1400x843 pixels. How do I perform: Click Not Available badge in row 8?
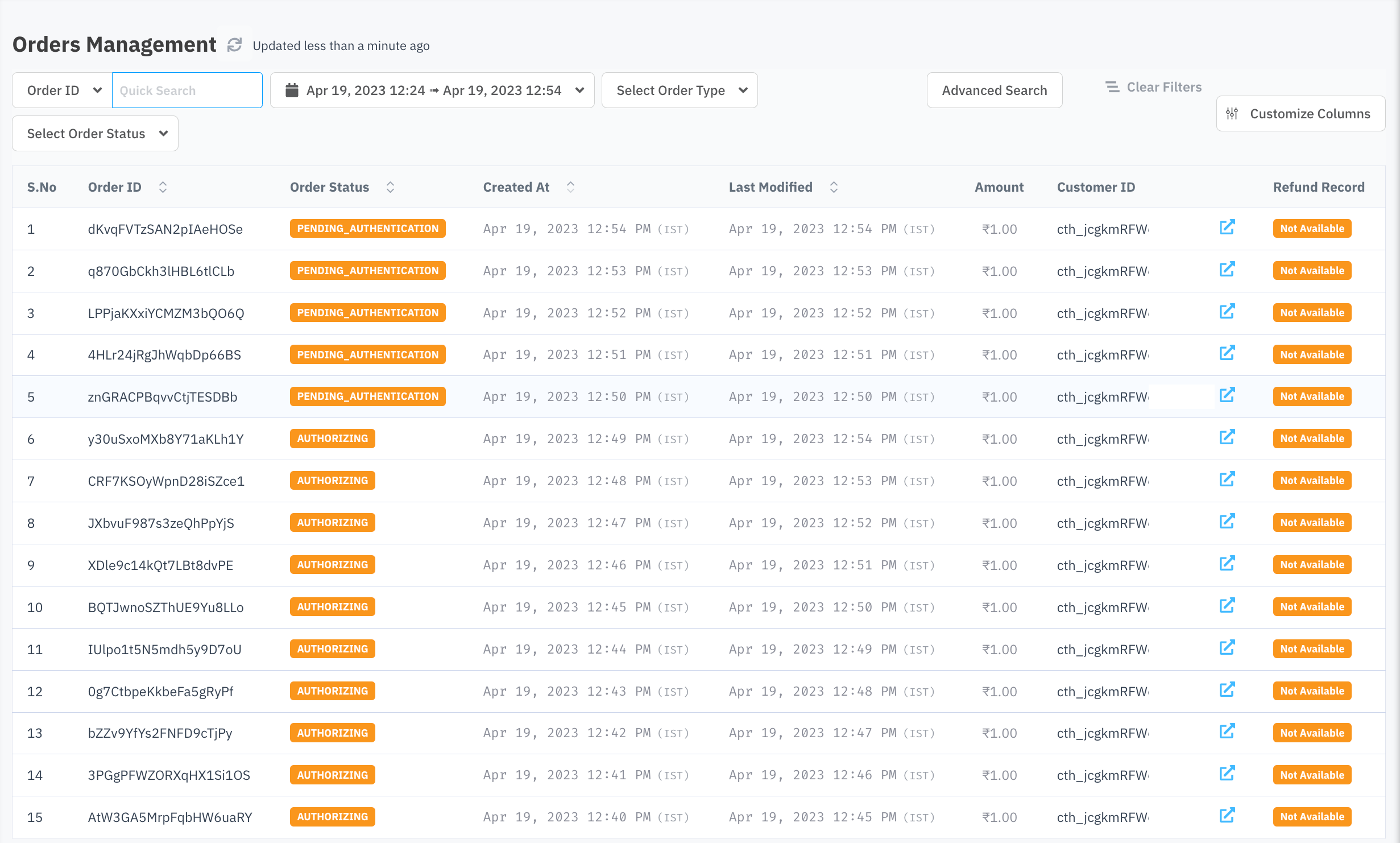coord(1312,523)
